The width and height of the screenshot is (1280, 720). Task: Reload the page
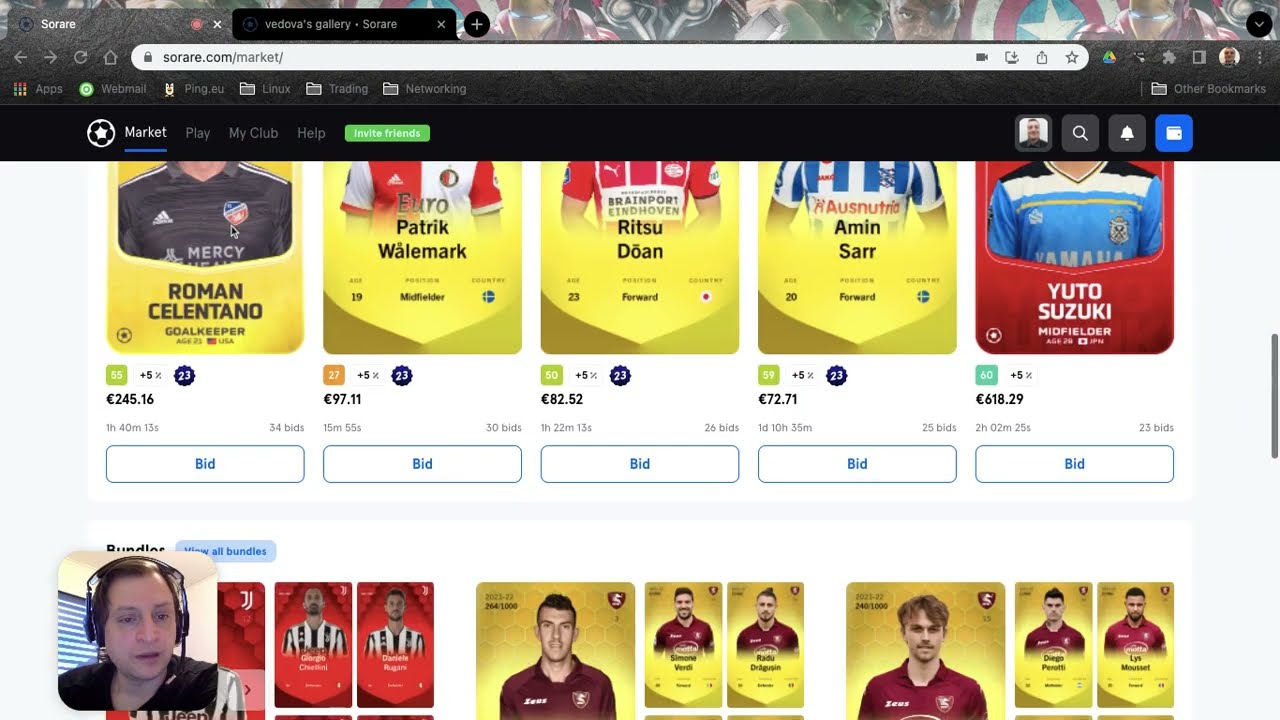point(80,58)
